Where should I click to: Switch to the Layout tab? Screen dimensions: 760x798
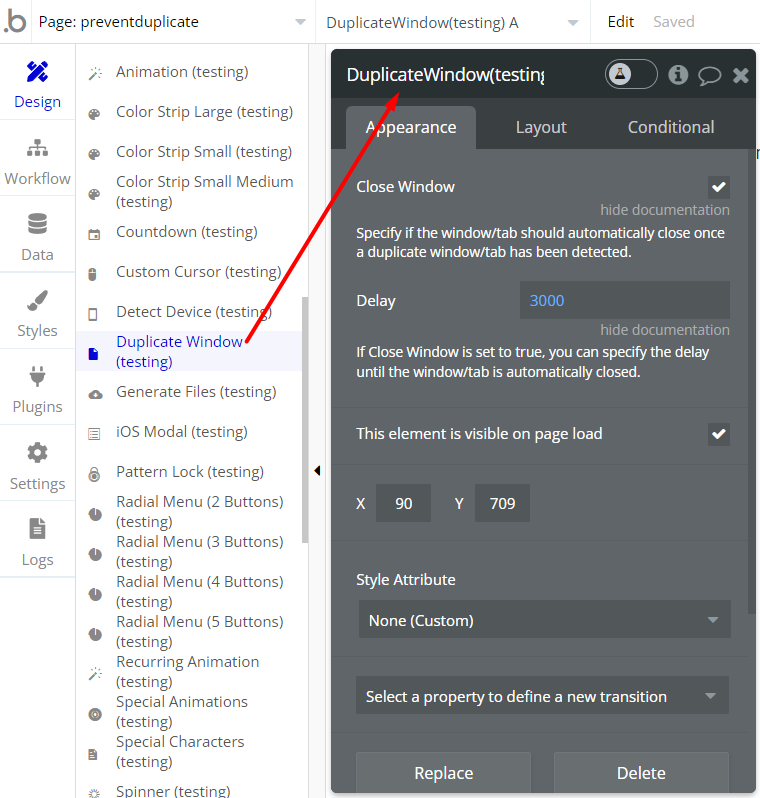click(541, 127)
